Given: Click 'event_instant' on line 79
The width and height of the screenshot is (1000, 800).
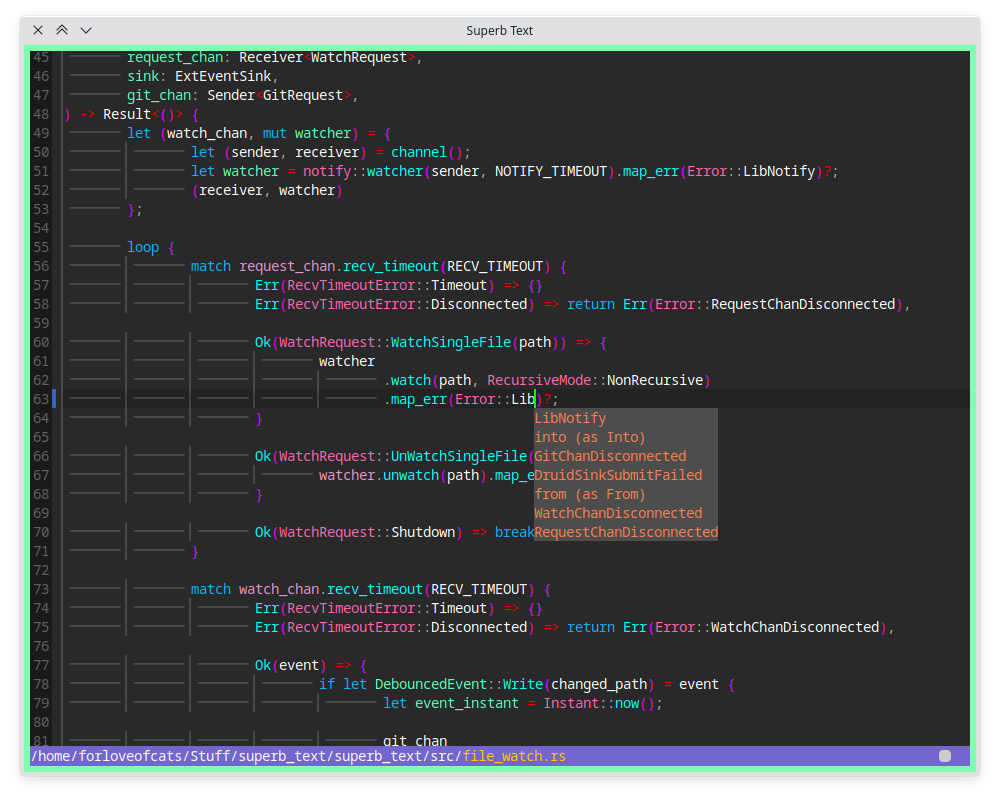Looking at the screenshot, I should 467,704.
